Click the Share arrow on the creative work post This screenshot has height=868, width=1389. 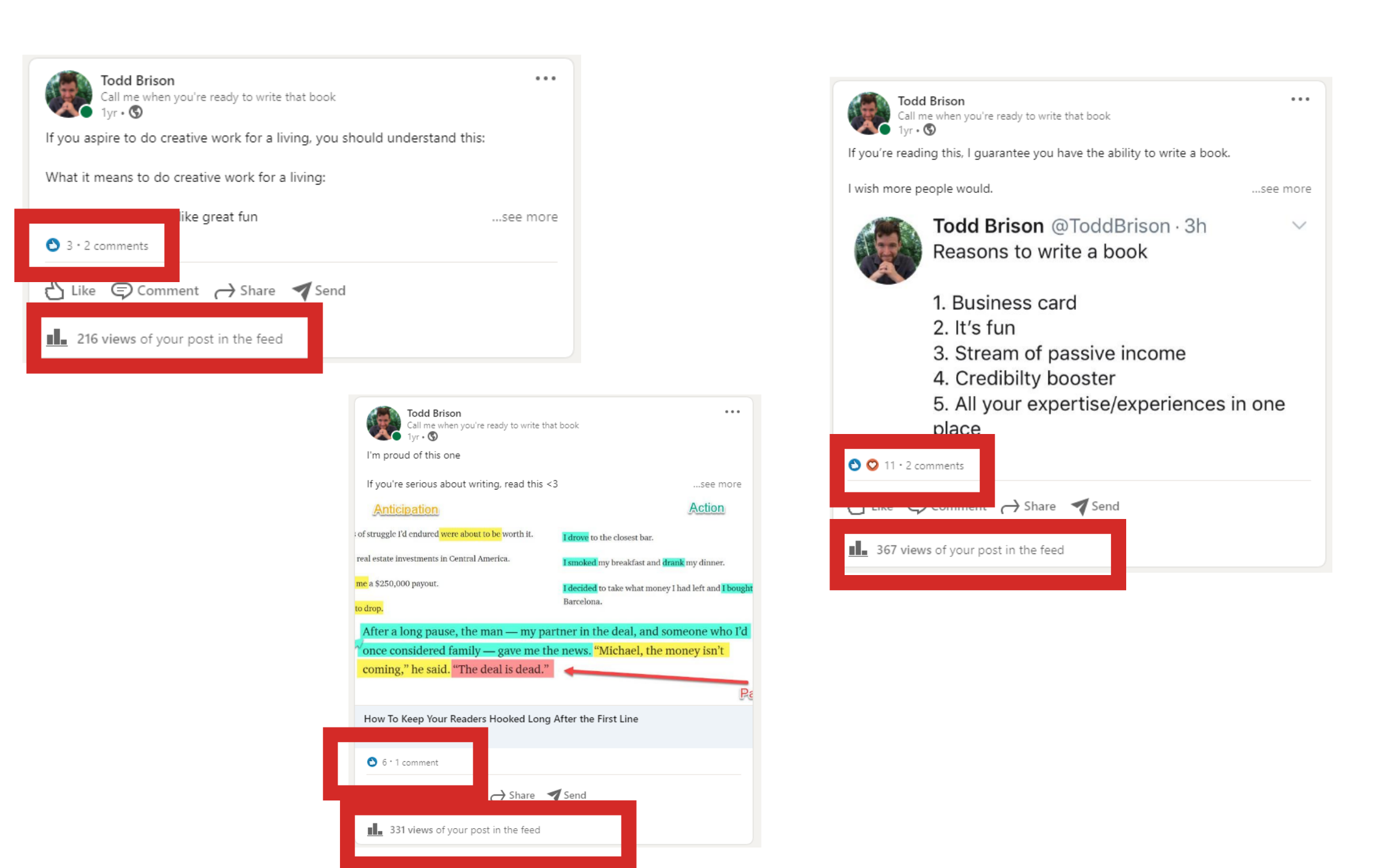(225, 291)
